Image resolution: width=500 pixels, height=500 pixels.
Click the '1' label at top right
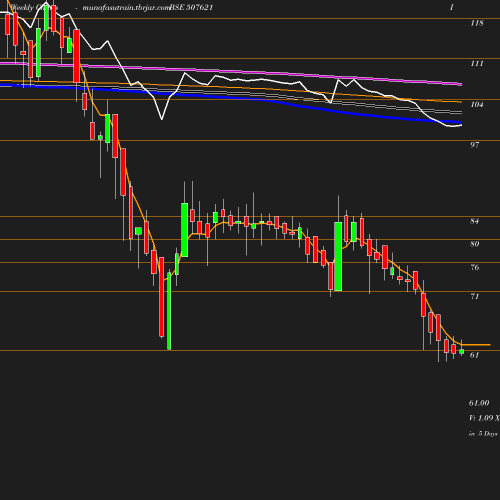(452, 7)
